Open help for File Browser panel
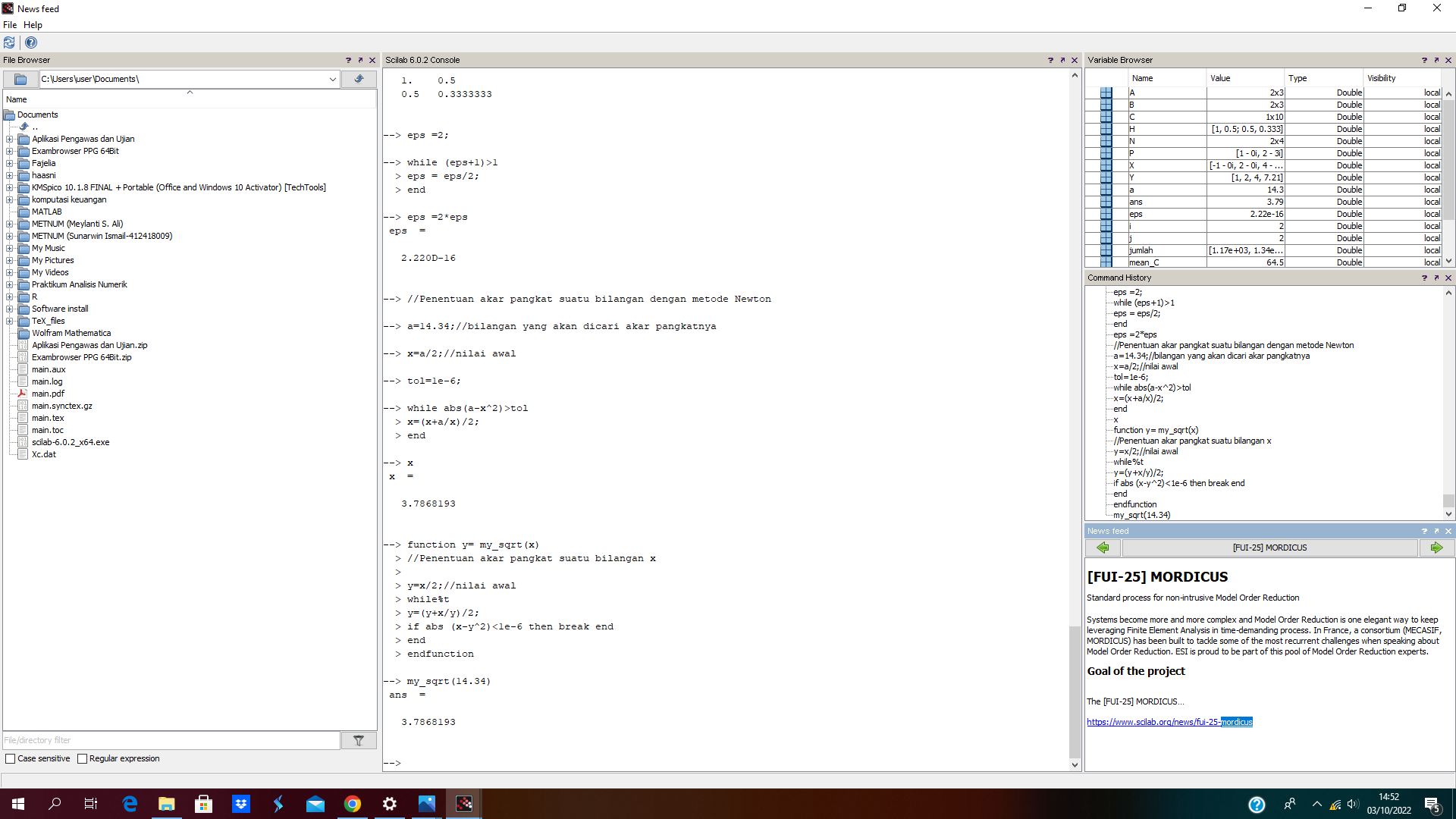The height and width of the screenshot is (819, 1456). click(348, 60)
